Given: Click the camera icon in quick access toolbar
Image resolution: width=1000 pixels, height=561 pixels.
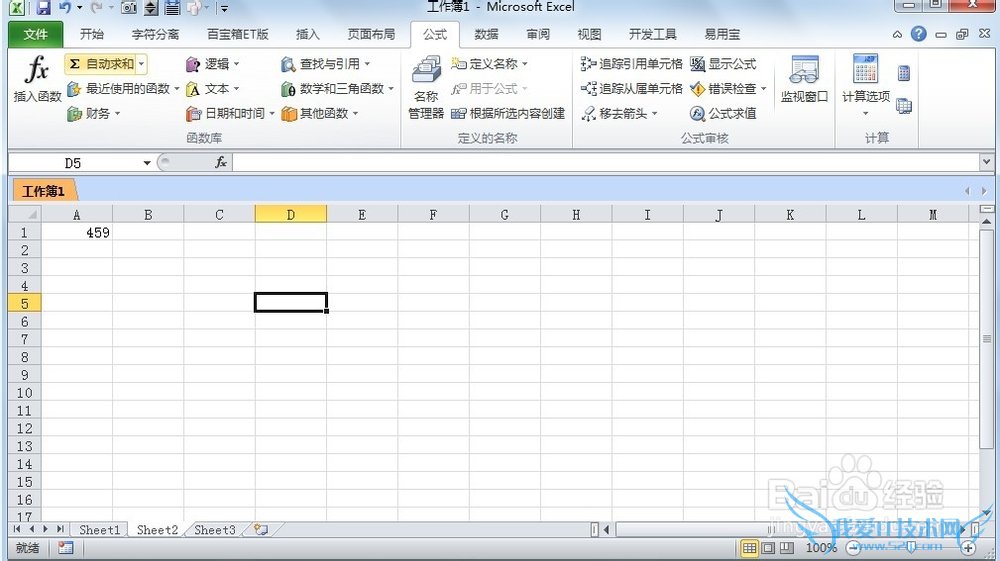Looking at the screenshot, I should (x=129, y=8).
